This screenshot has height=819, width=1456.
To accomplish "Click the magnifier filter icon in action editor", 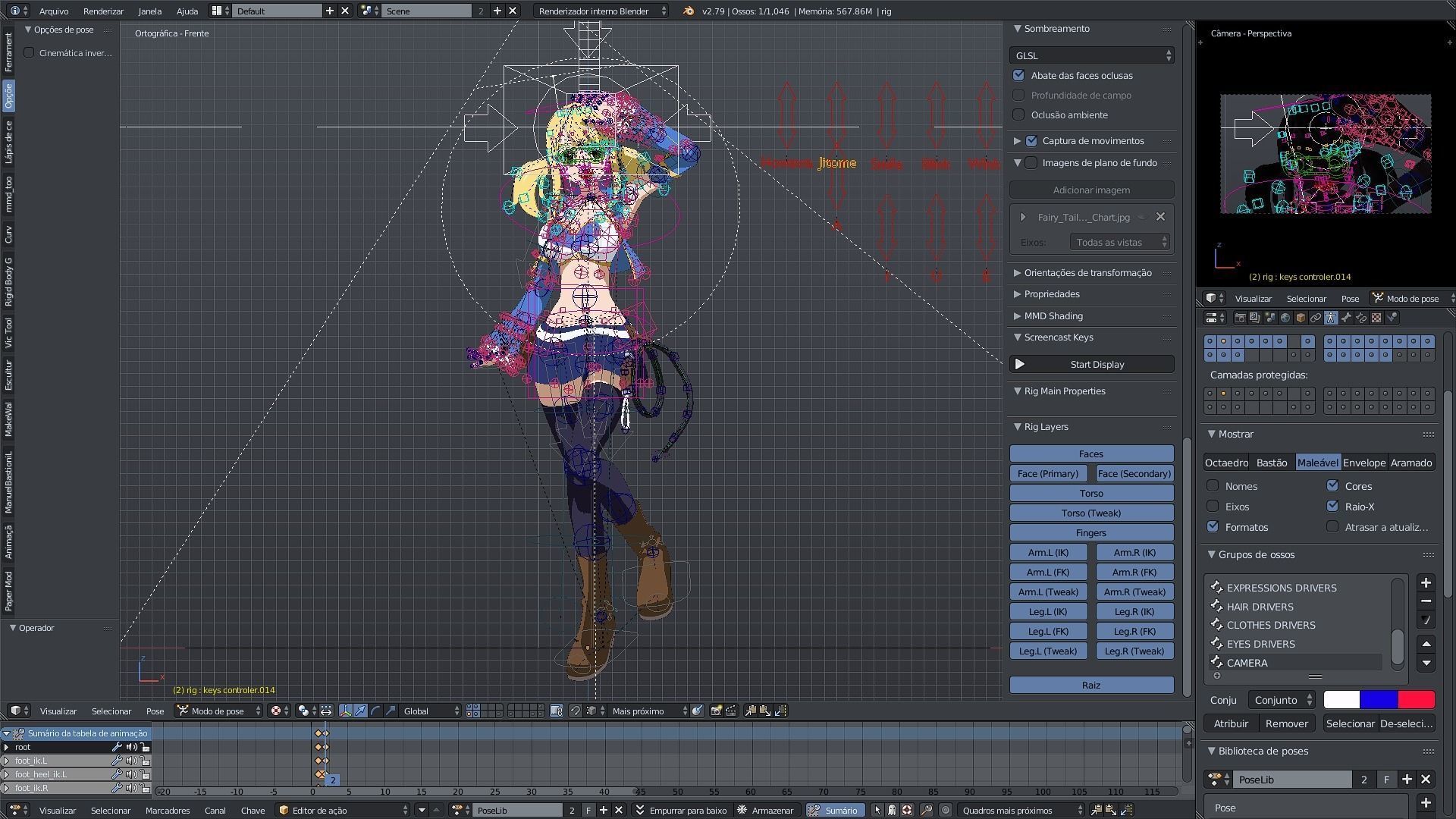I will 927,810.
